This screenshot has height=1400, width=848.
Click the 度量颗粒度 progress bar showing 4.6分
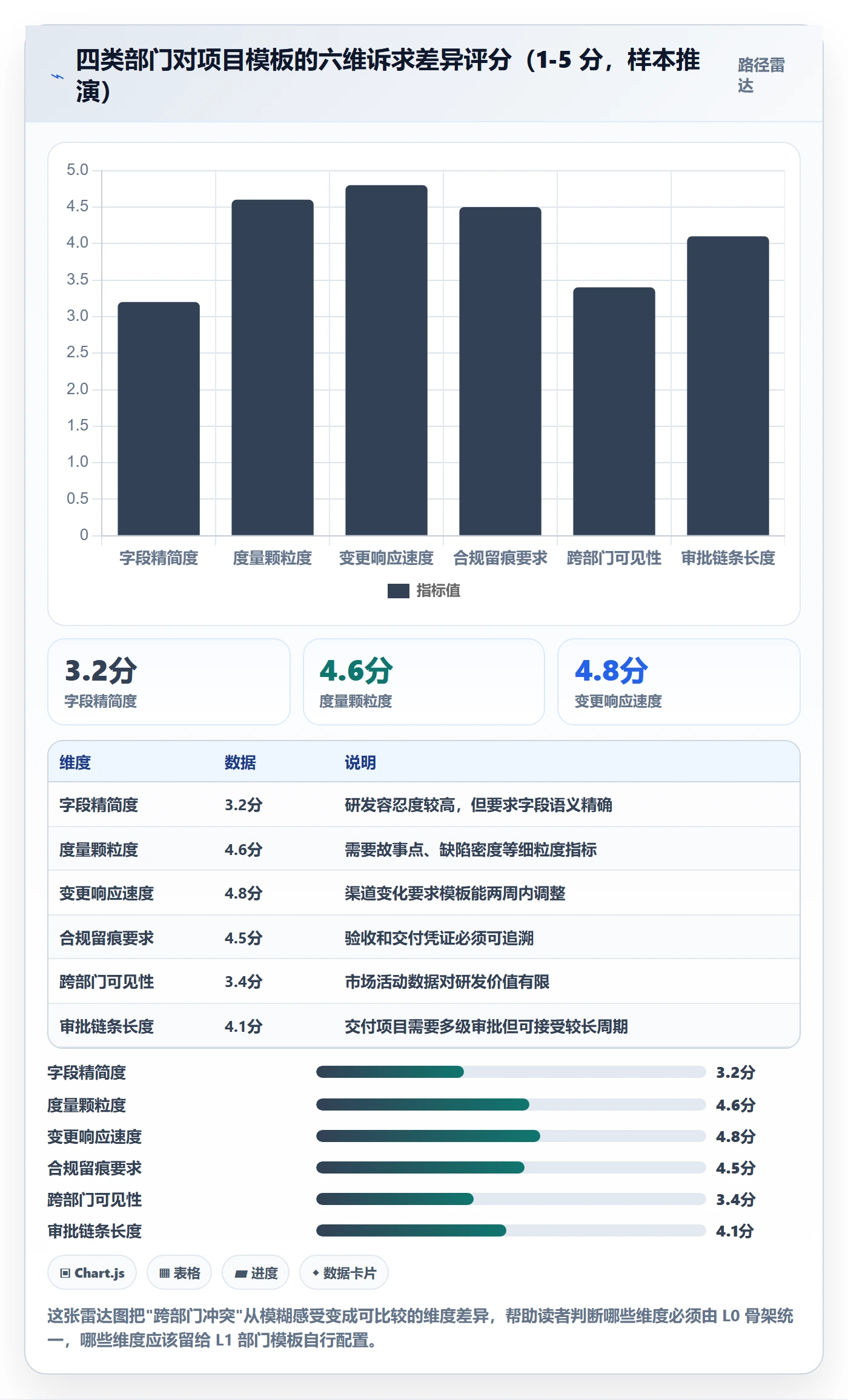click(x=511, y=1104)
